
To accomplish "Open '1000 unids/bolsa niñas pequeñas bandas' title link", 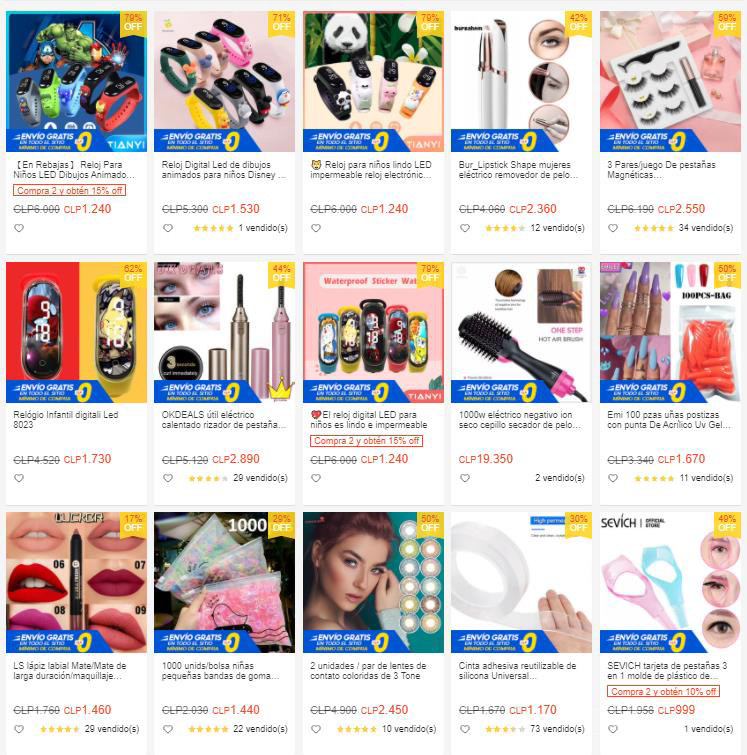I will pos(220,671).
